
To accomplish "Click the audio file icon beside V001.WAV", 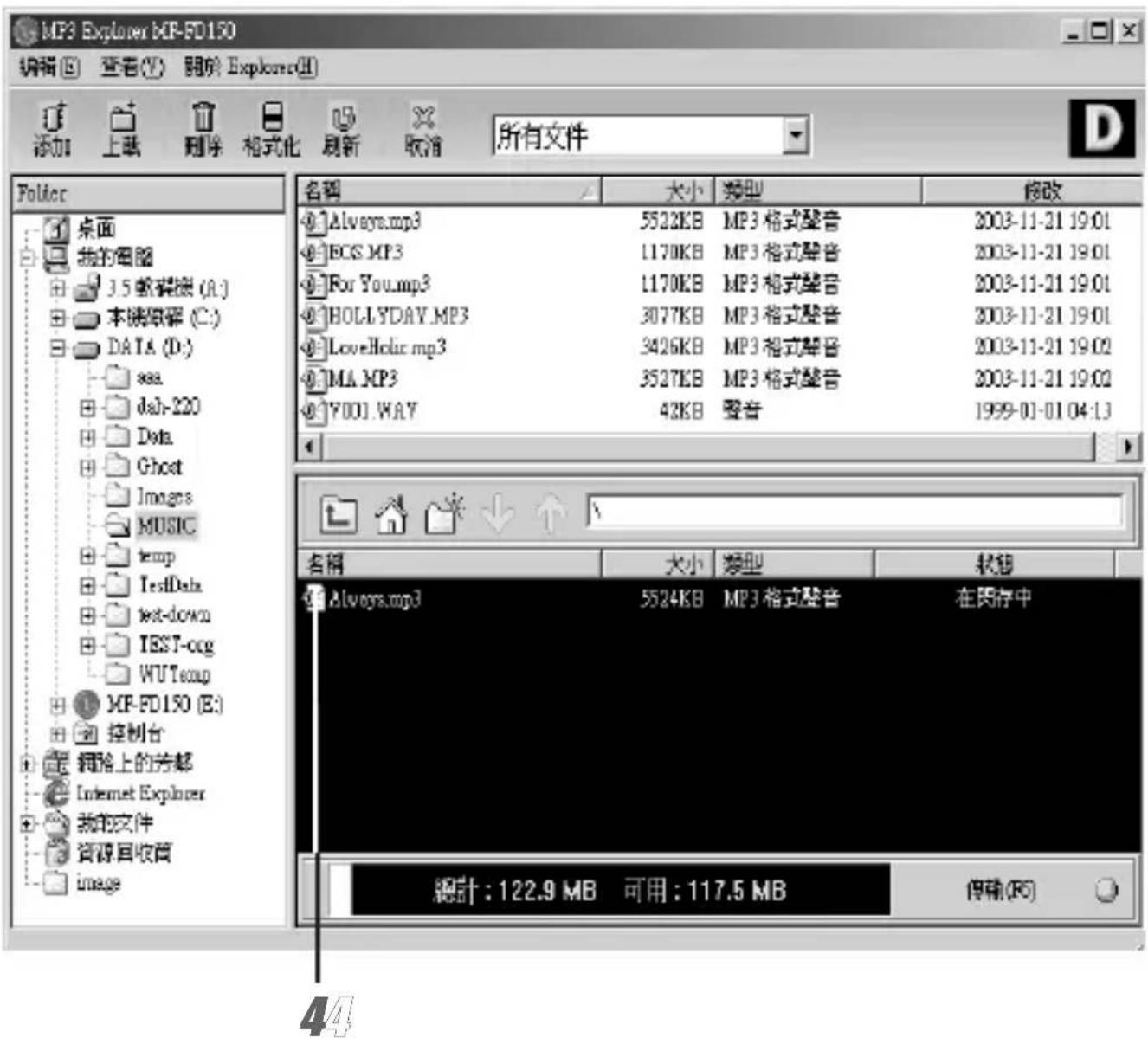I will click(313, 410).
